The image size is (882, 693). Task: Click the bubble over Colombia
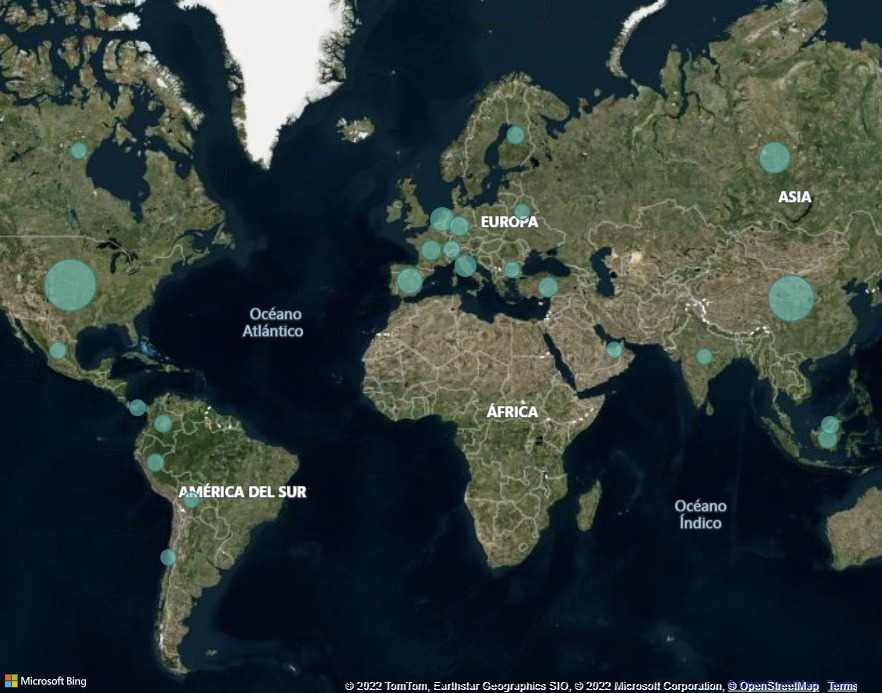pyautogui.click(x=163, y=423)
